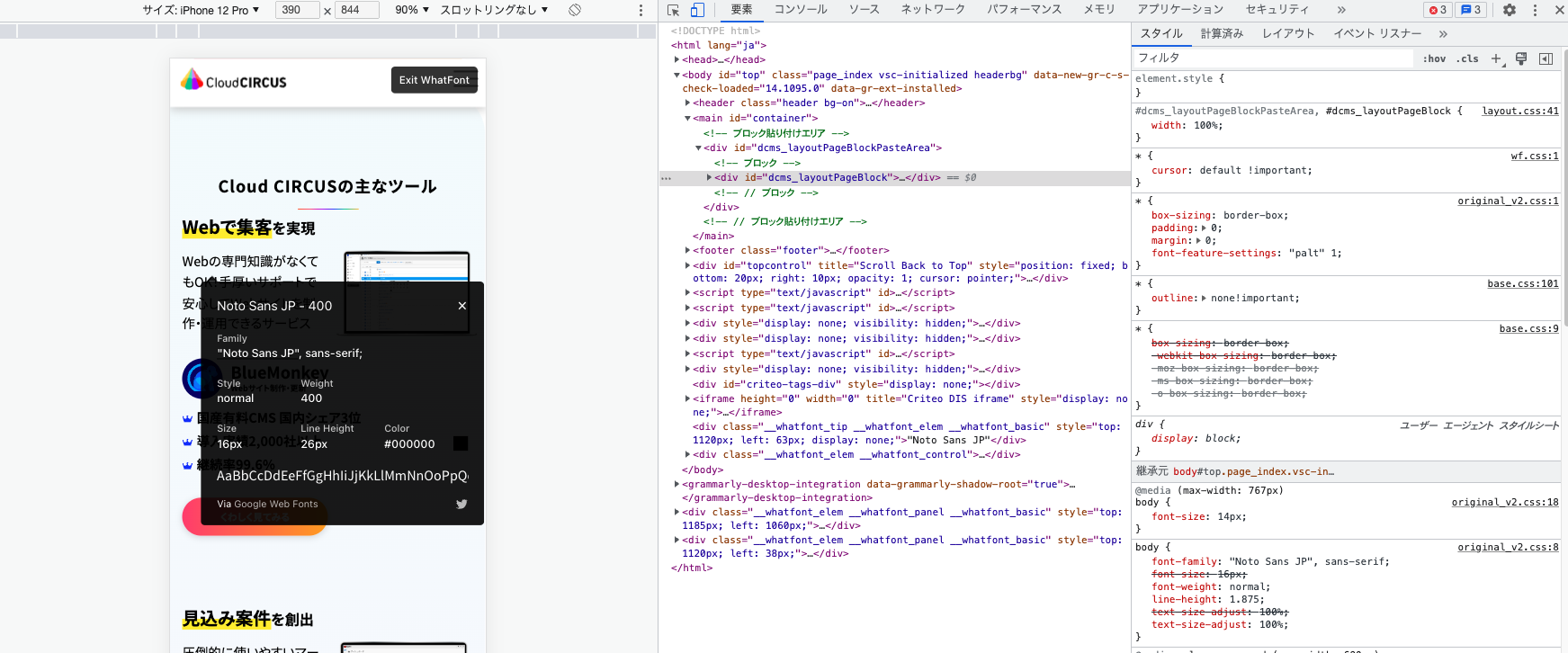Expand the footer class="footer" node
Screen dimensions: 1568x653
(687, 251)
